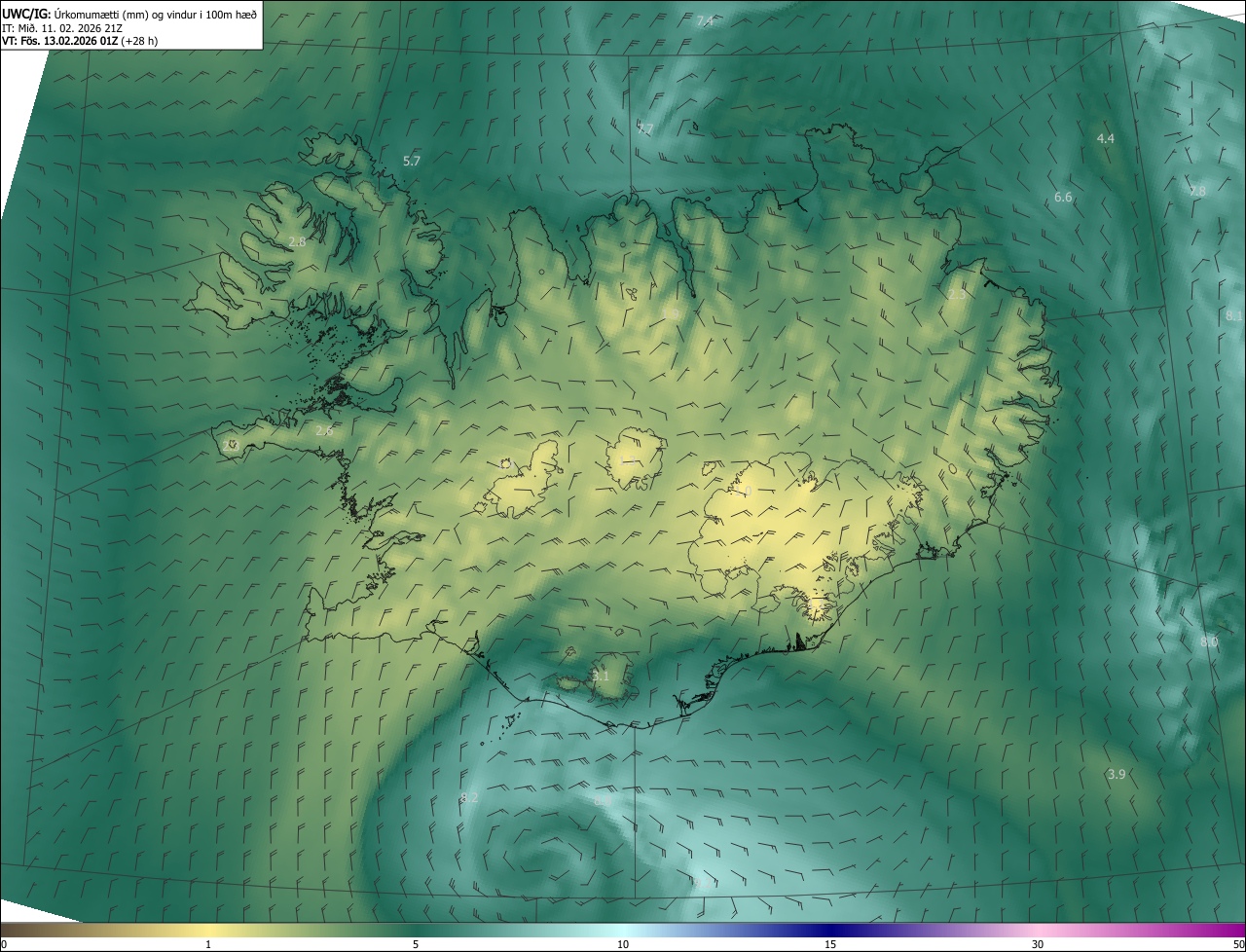Click the 7.4 value label along the top edge
1246x952 pixels.
click(705, 21)
